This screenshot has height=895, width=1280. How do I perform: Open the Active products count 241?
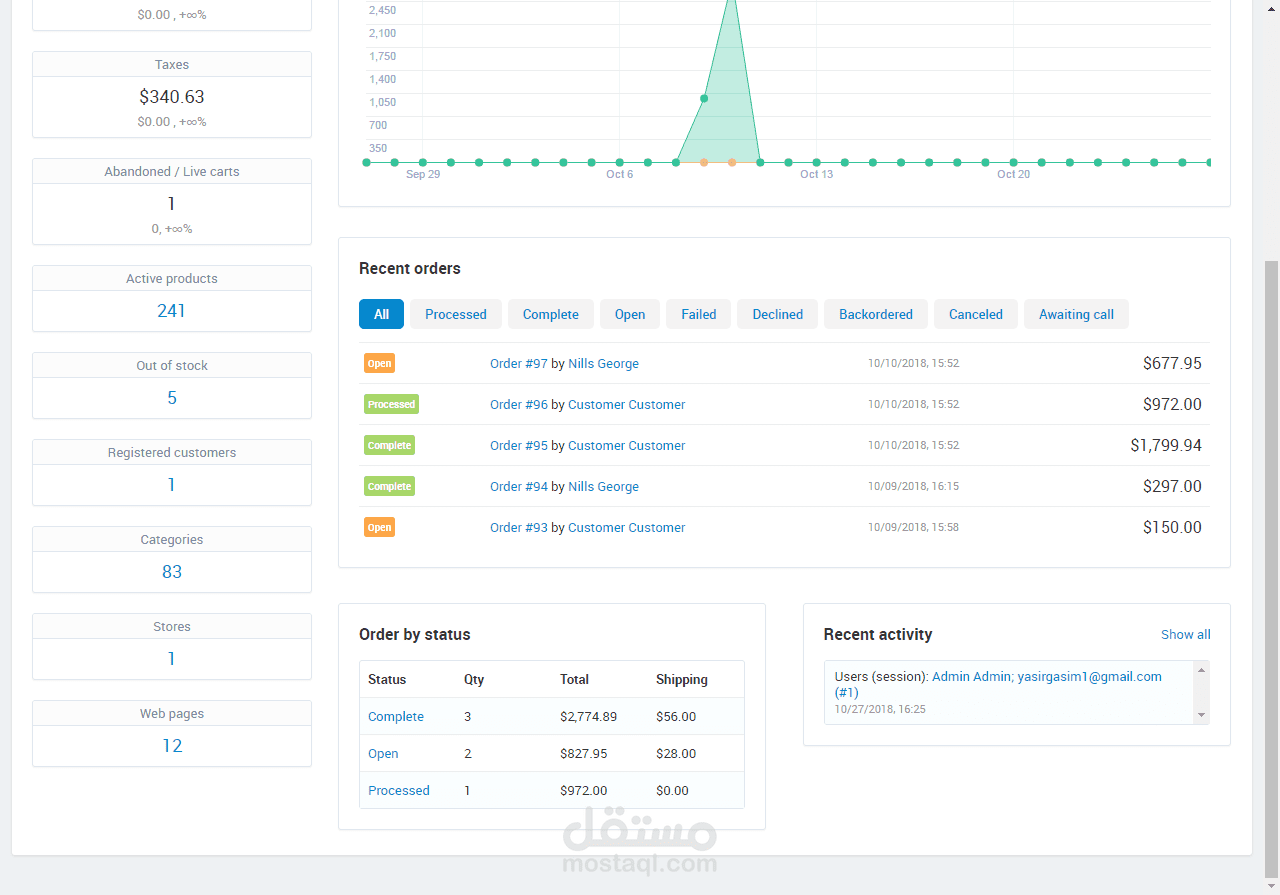click(172, 311)
